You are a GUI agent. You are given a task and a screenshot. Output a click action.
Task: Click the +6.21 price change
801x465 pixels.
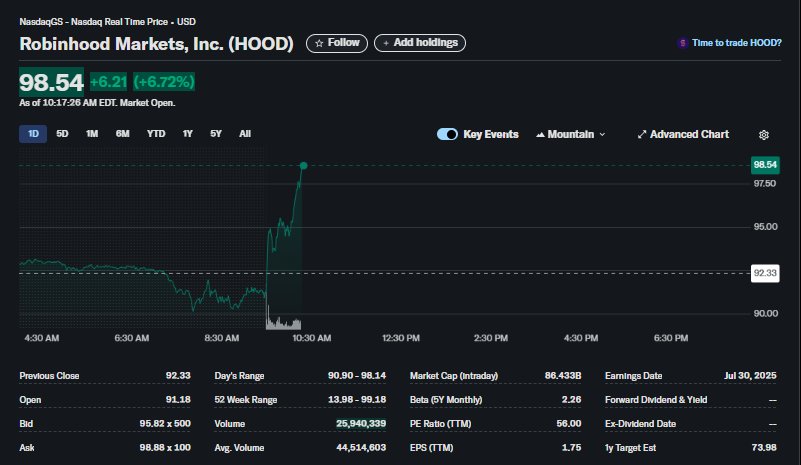(x=108, y=82)
